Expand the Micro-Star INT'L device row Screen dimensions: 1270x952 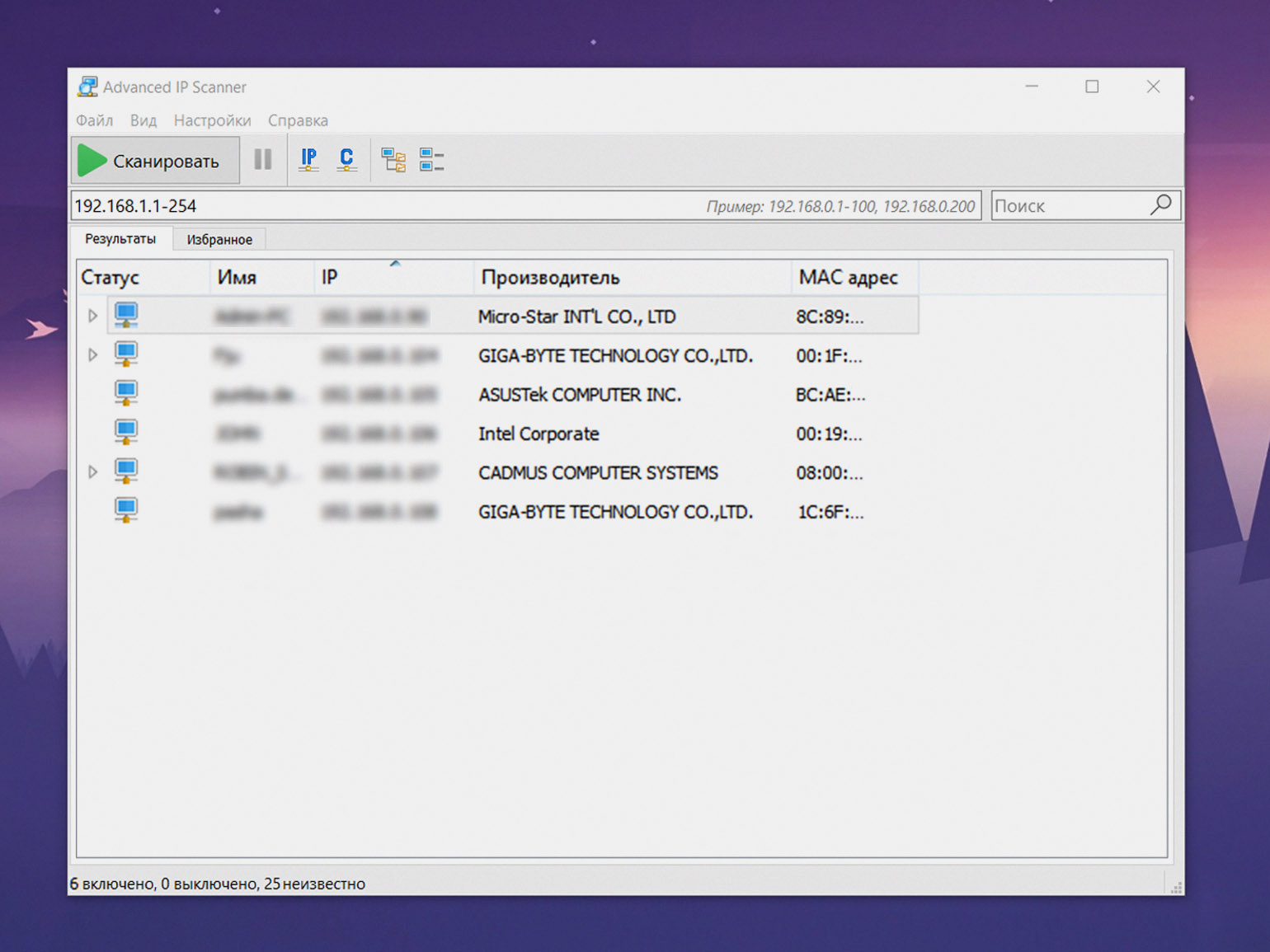[92, 316]
